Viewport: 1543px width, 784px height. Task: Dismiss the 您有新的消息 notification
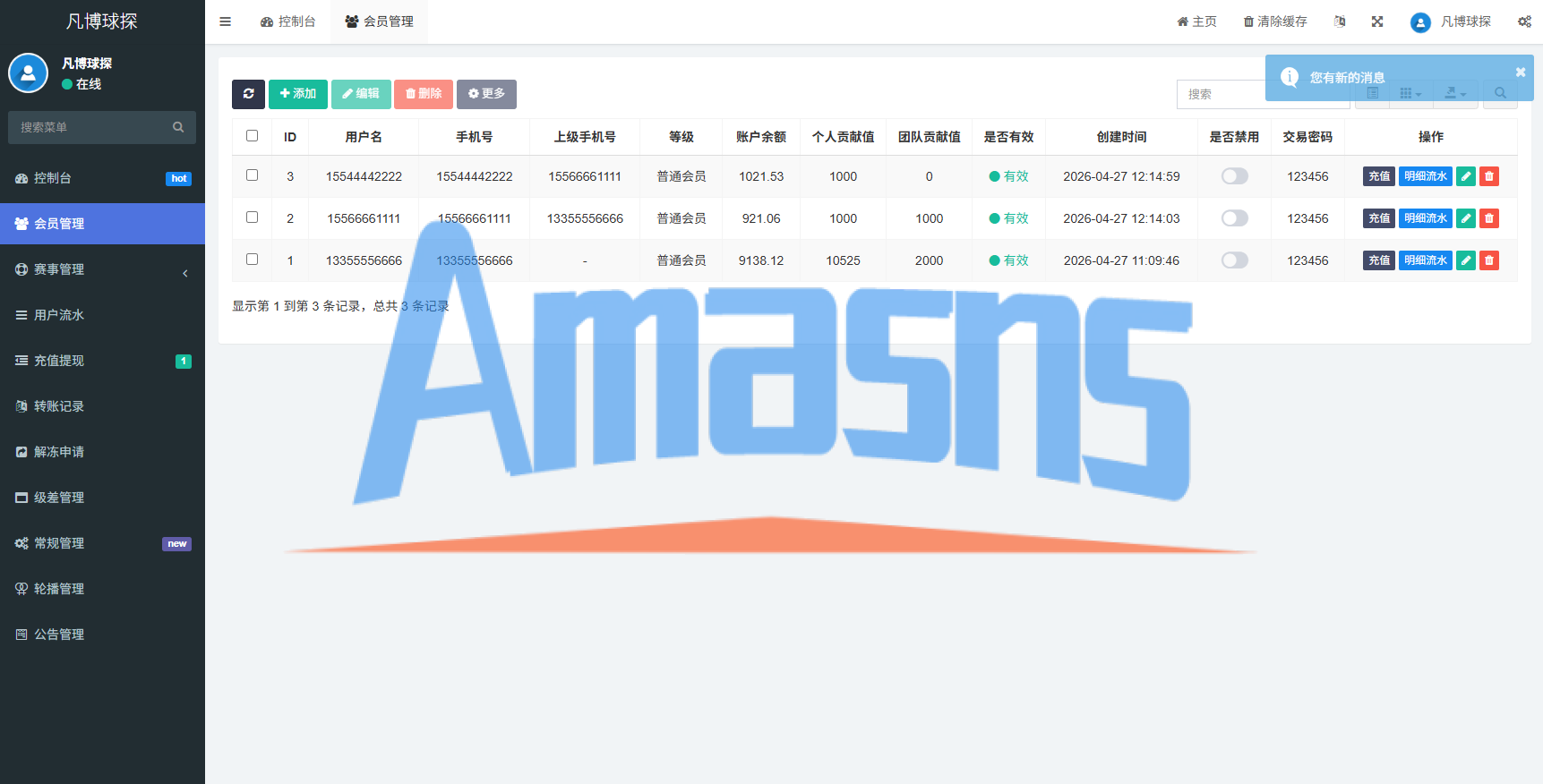point(1520,72)
